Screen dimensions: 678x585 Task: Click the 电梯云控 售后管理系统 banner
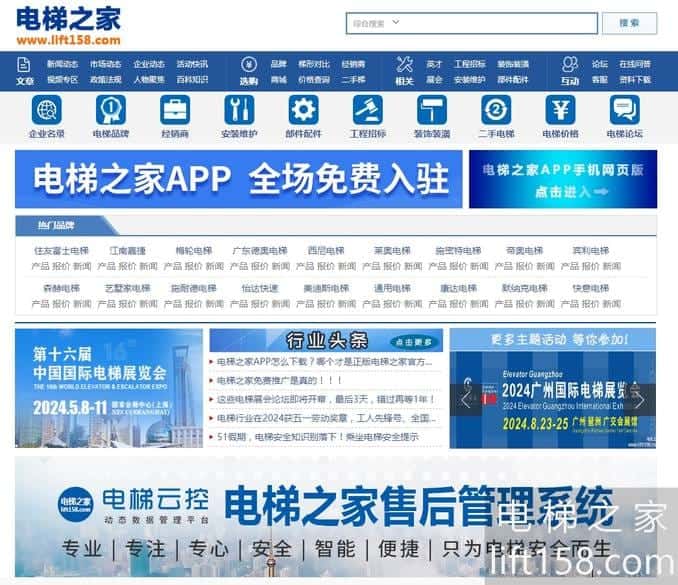pyautogui.click(x=336, y=517)
